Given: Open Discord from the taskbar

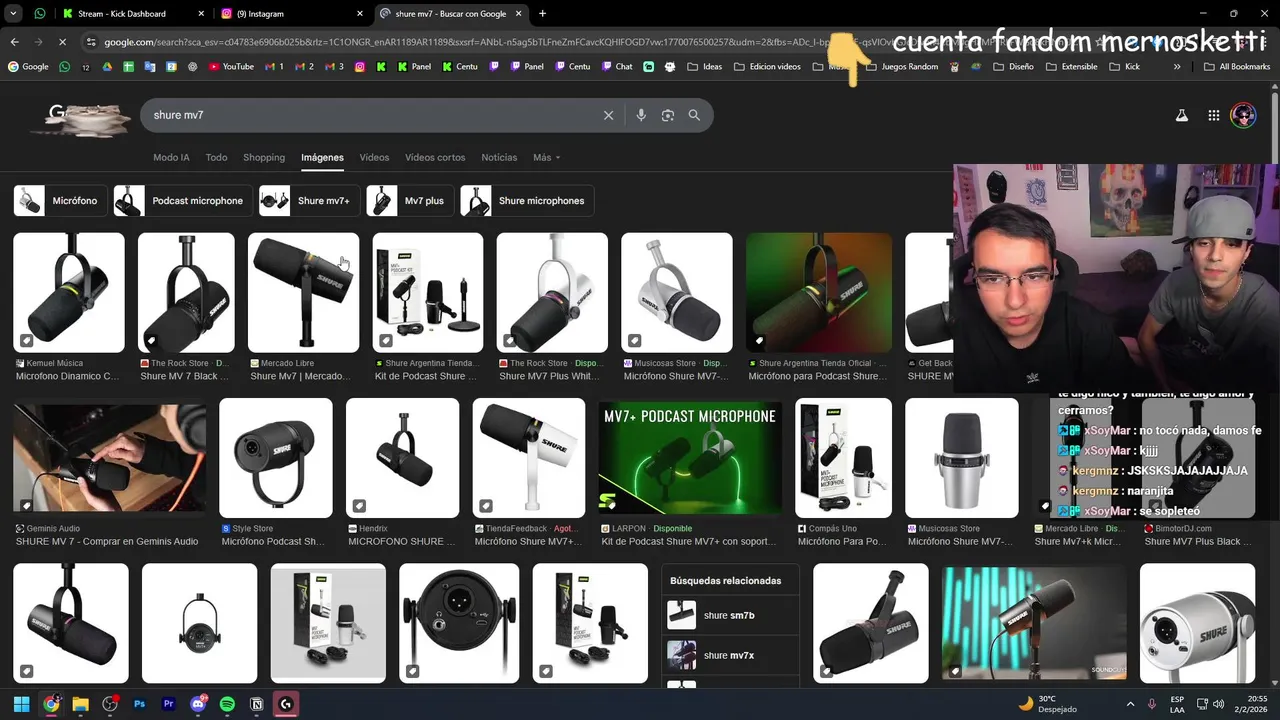Looking at the screenshot, I should (x=198, y=704).
